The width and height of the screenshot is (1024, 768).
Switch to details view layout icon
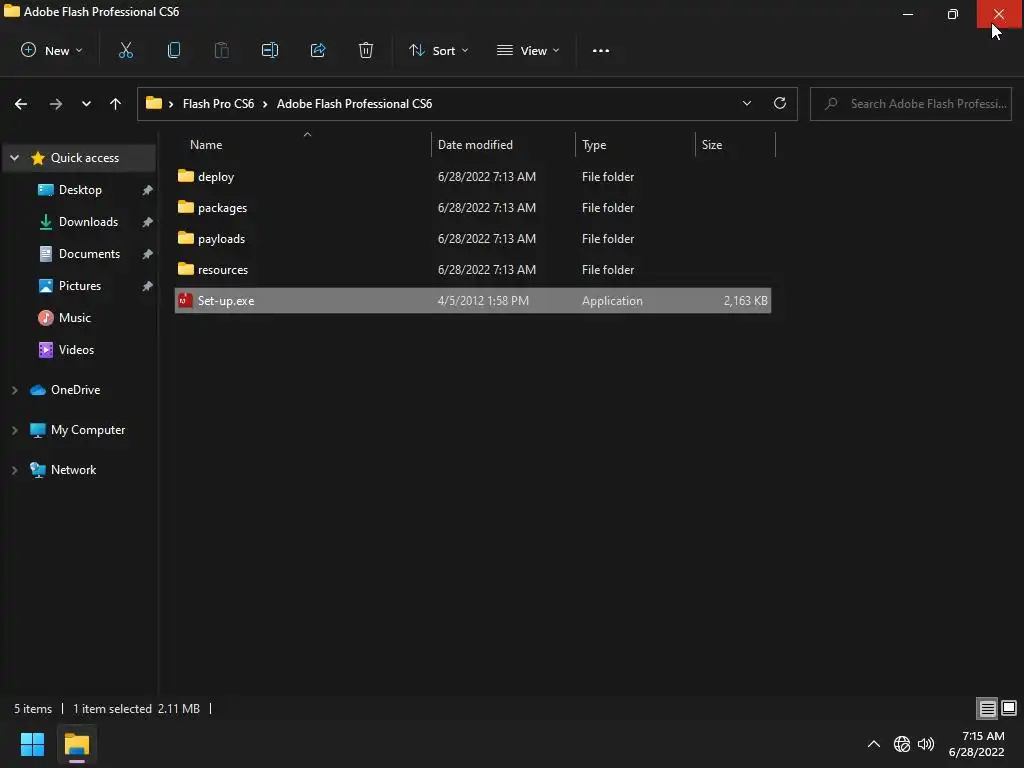tap(987, 708)
